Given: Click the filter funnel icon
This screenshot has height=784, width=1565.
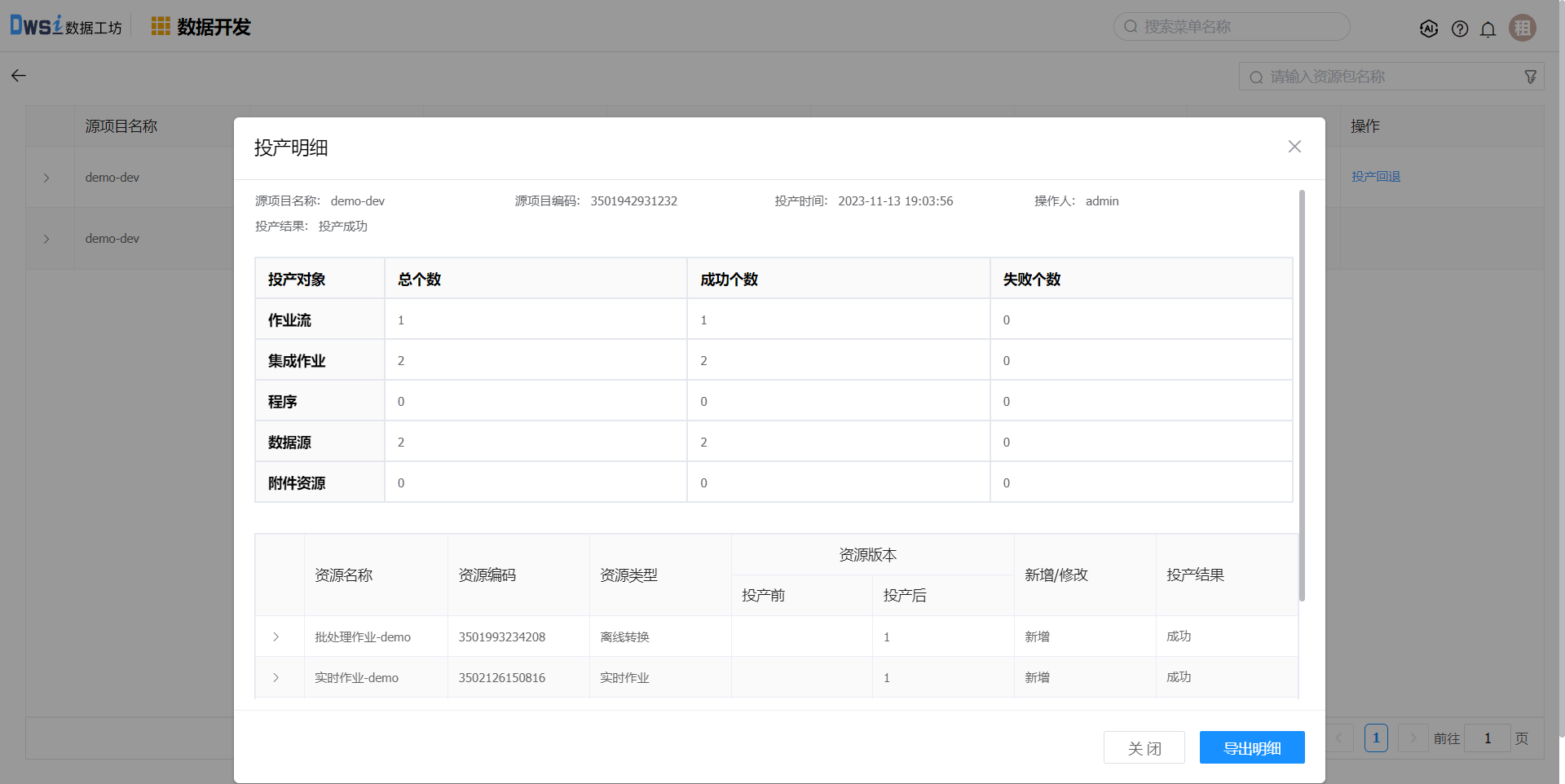Looking at the screenshot, I should pyautogui.click(x=1530, y=77).
